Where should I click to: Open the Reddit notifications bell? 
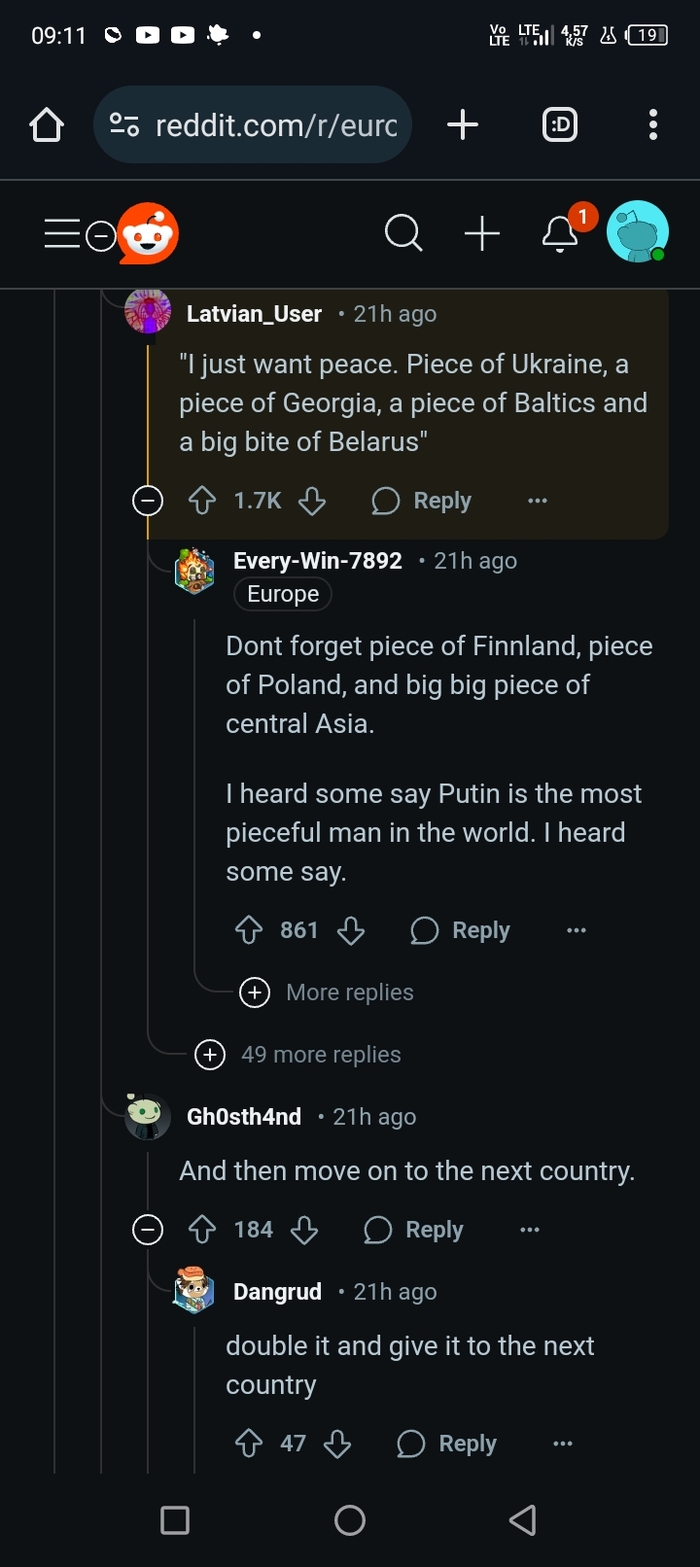tap(560, 234)
